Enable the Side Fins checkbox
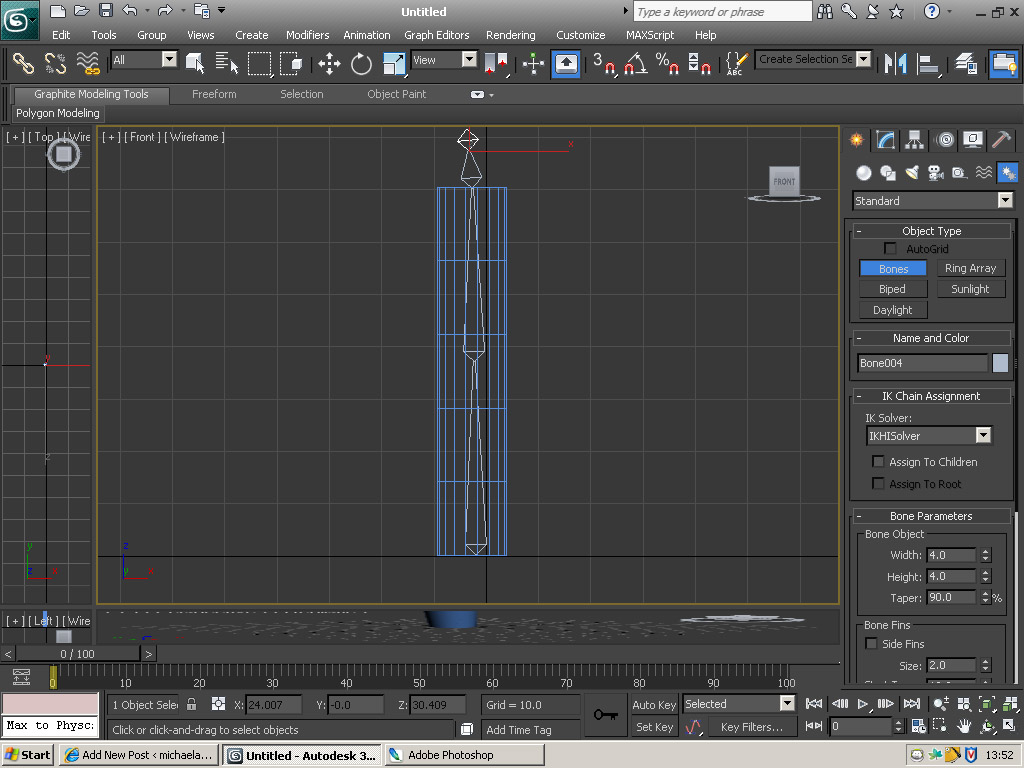 coord(871,644)
